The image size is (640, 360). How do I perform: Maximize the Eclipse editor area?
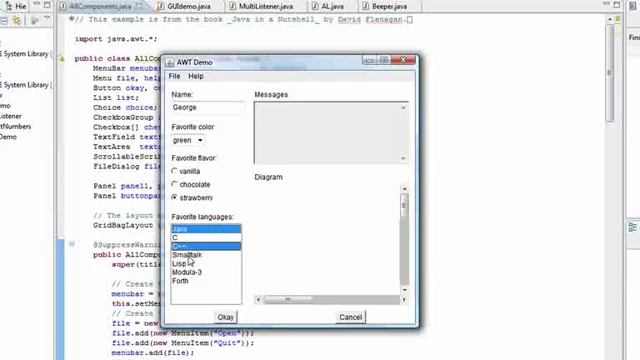click(x=617, y=4)
